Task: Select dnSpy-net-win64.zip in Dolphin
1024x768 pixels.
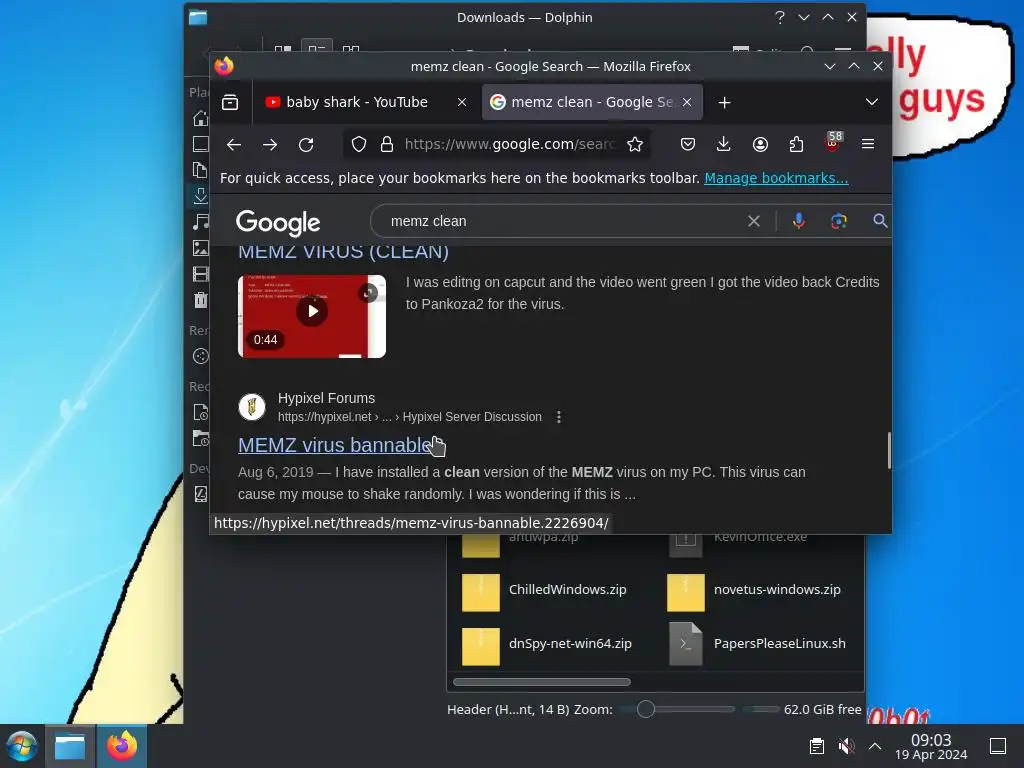Action: [547, 645]
